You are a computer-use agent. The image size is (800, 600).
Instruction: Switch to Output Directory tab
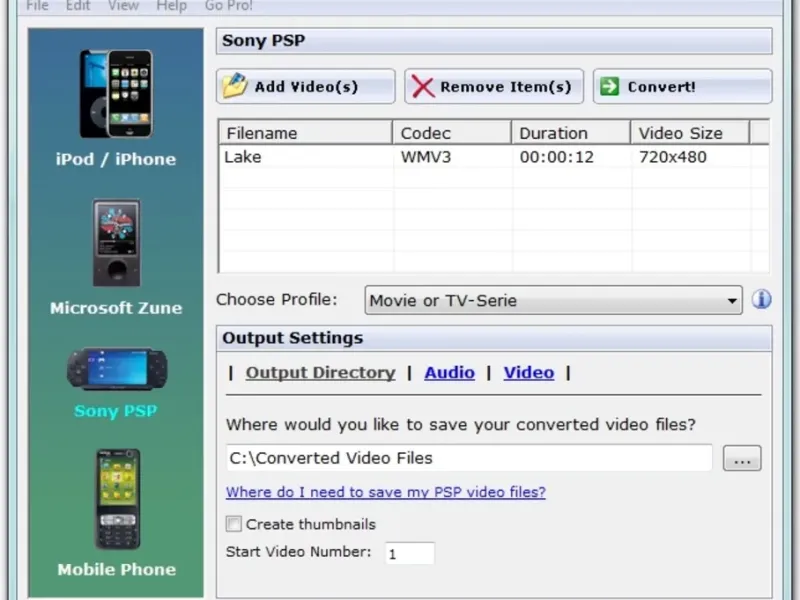(x=320, y=373)
